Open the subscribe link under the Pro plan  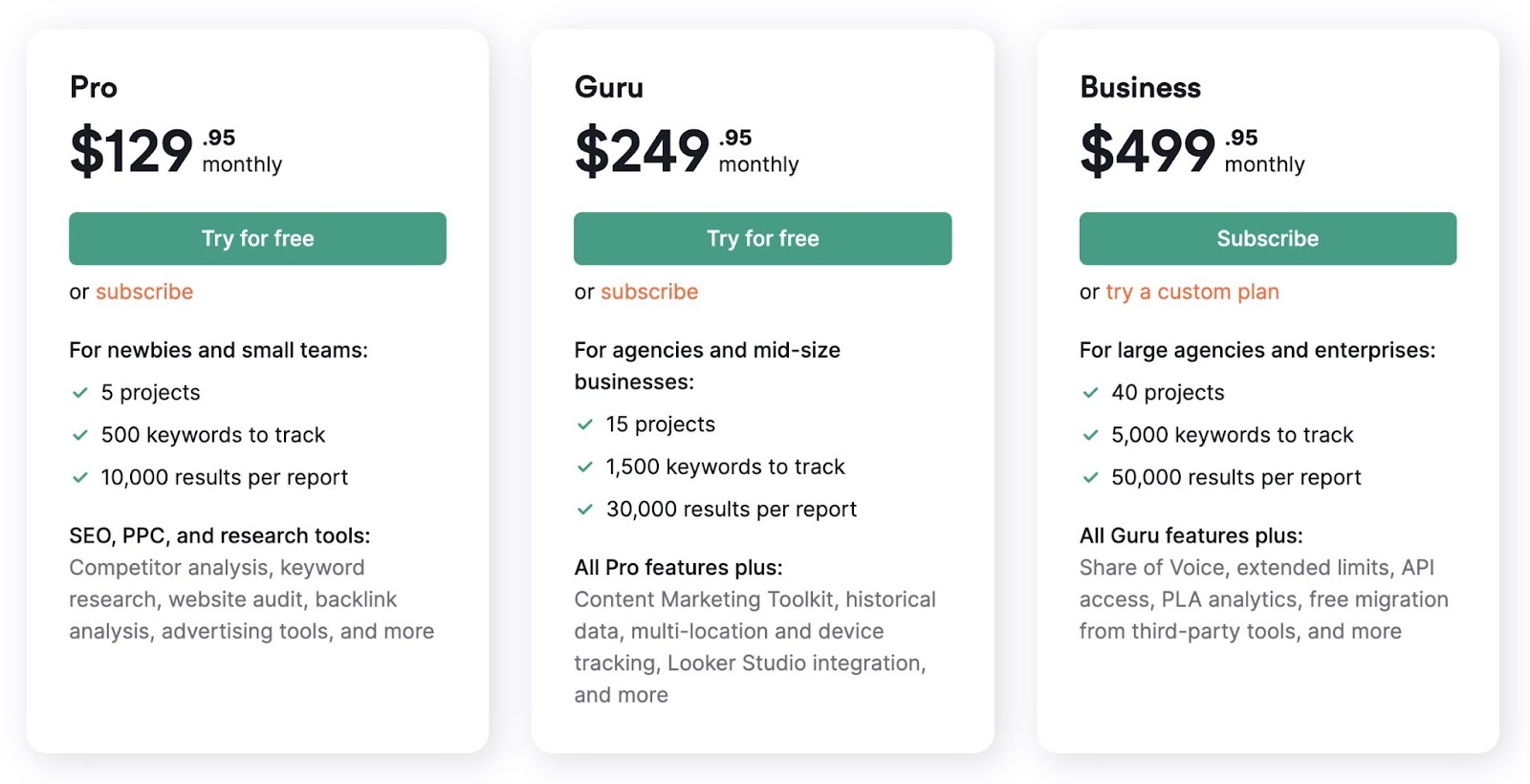click(x=144, y=292)
